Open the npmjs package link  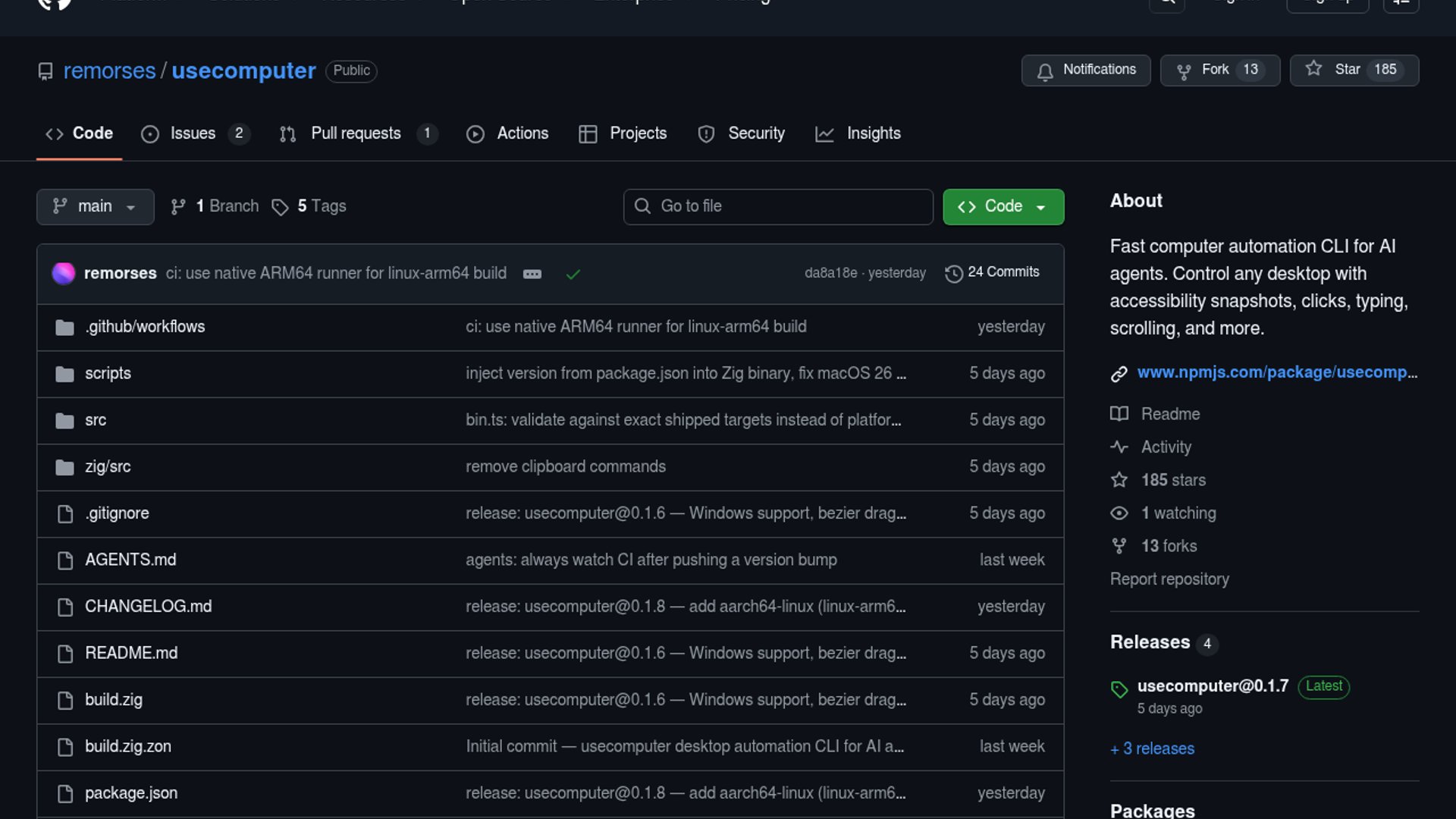[1276, 372]
